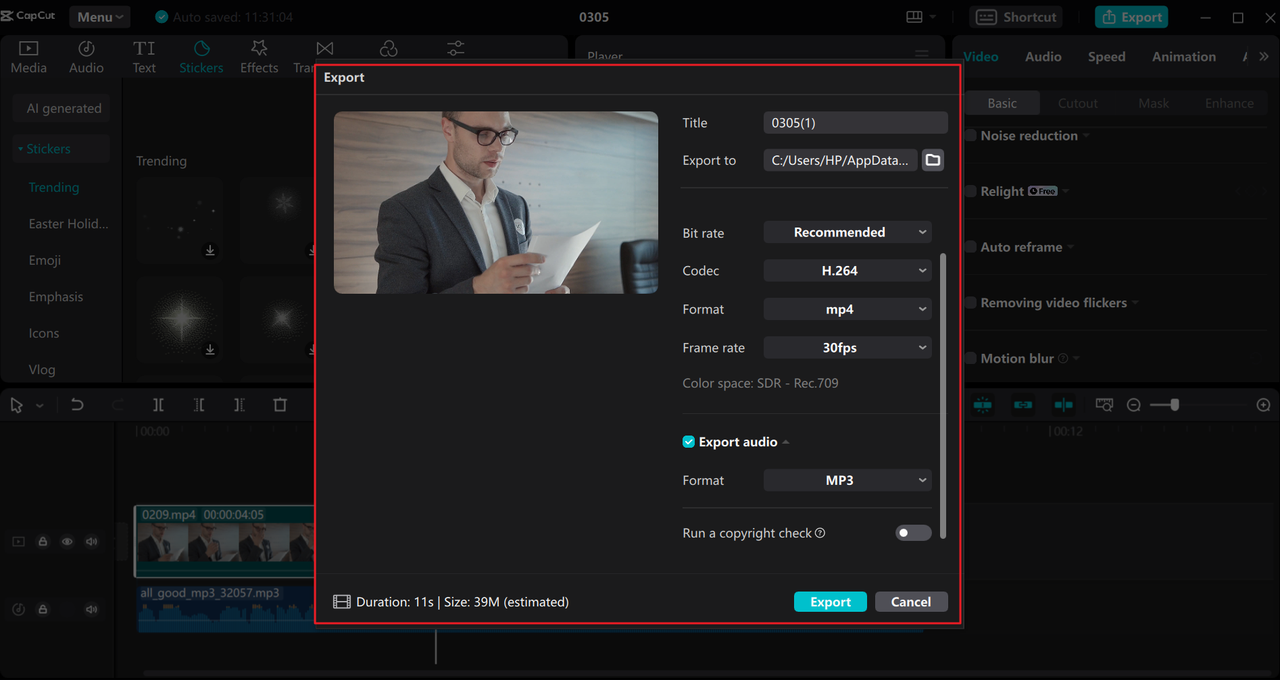Enable the Relight checkbox

click(x=970, y=191)
